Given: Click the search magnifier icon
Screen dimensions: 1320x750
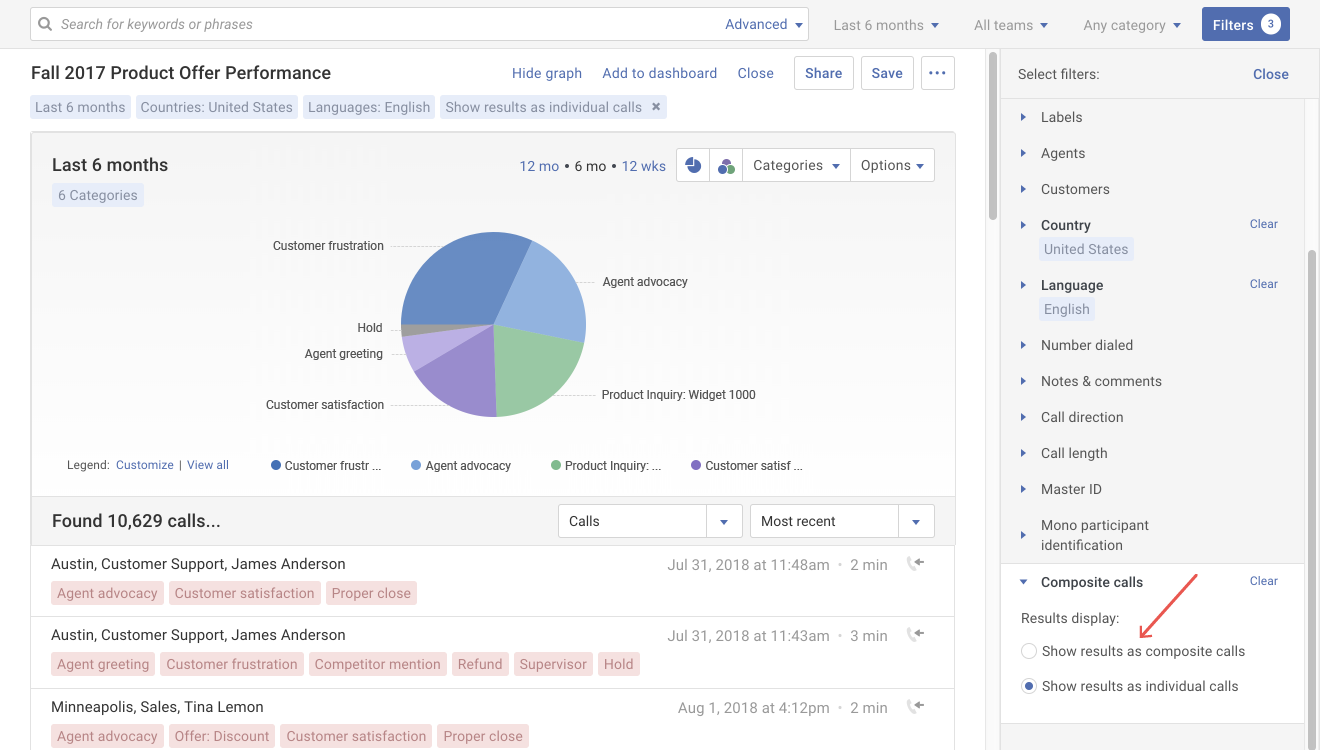Looking at the screenshot, I should click(46, 24).
